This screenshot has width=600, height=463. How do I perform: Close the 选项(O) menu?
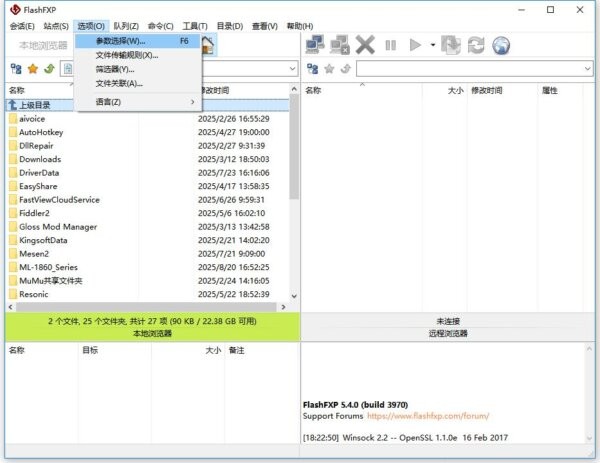point(91,26)
